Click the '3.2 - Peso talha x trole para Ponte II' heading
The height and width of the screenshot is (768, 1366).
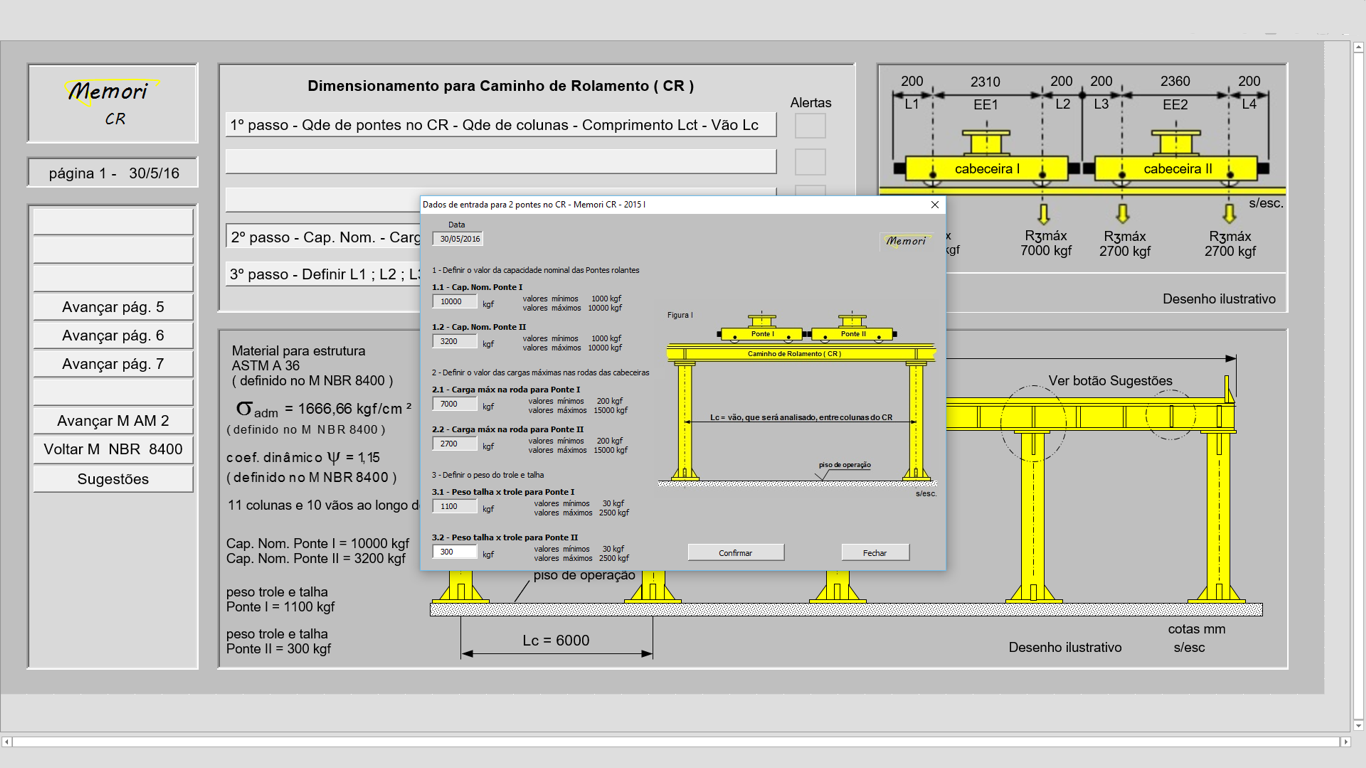[505, 537]
